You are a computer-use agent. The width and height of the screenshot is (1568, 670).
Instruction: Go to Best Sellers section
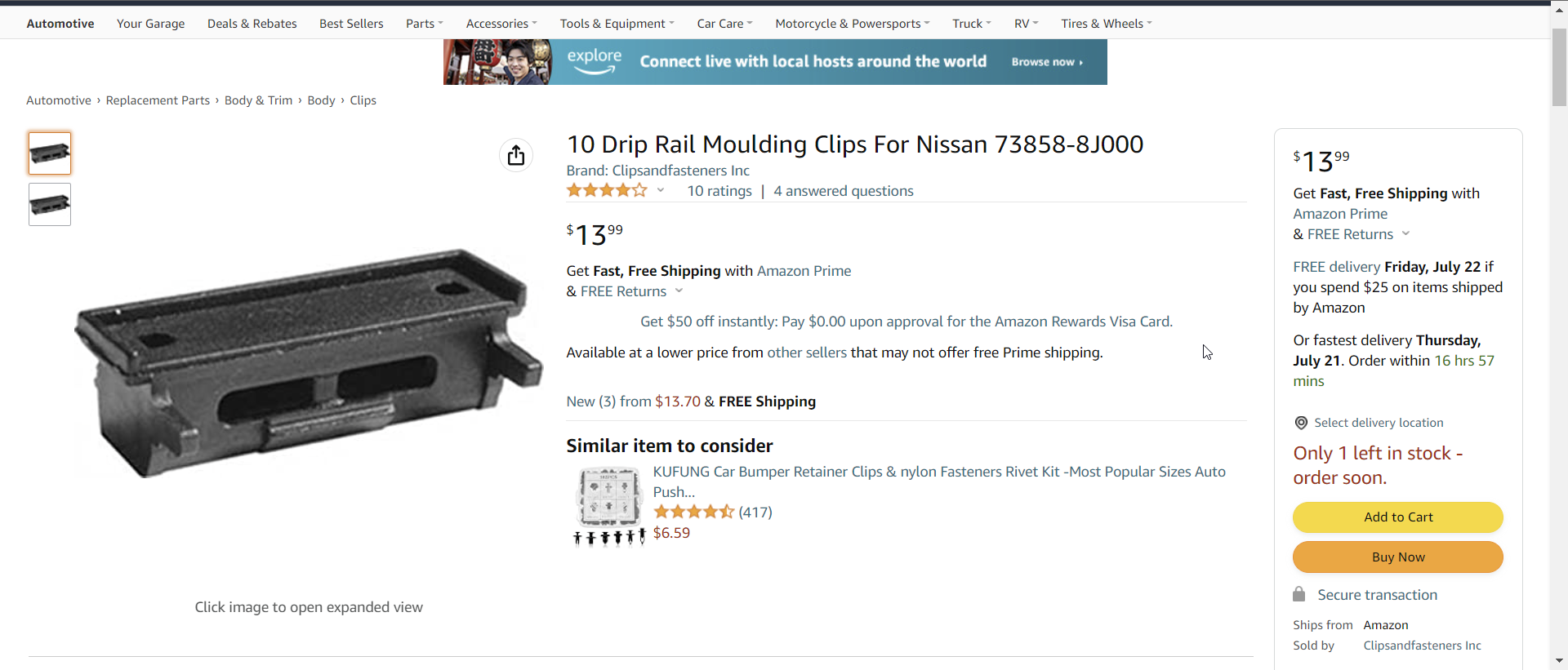tap(351, 24)
